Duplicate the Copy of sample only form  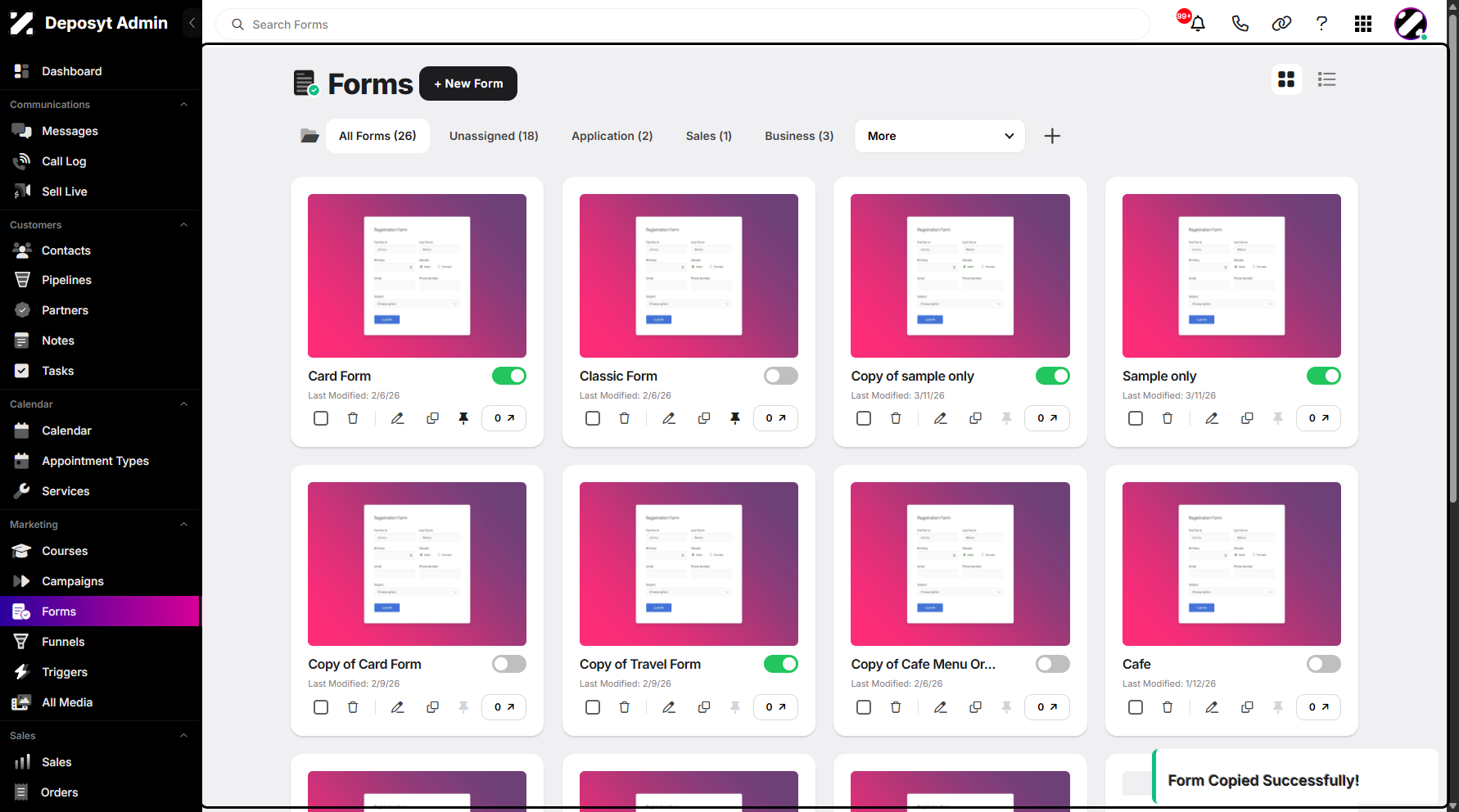pos(975,418)
